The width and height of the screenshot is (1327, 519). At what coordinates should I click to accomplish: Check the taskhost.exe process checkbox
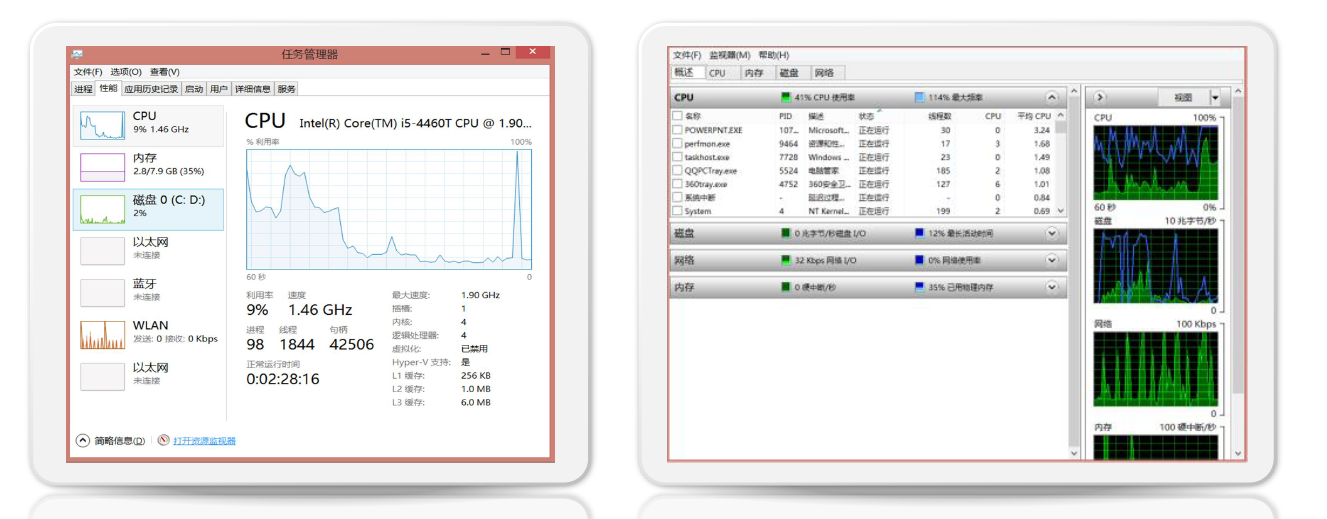[x=677, y=157]
